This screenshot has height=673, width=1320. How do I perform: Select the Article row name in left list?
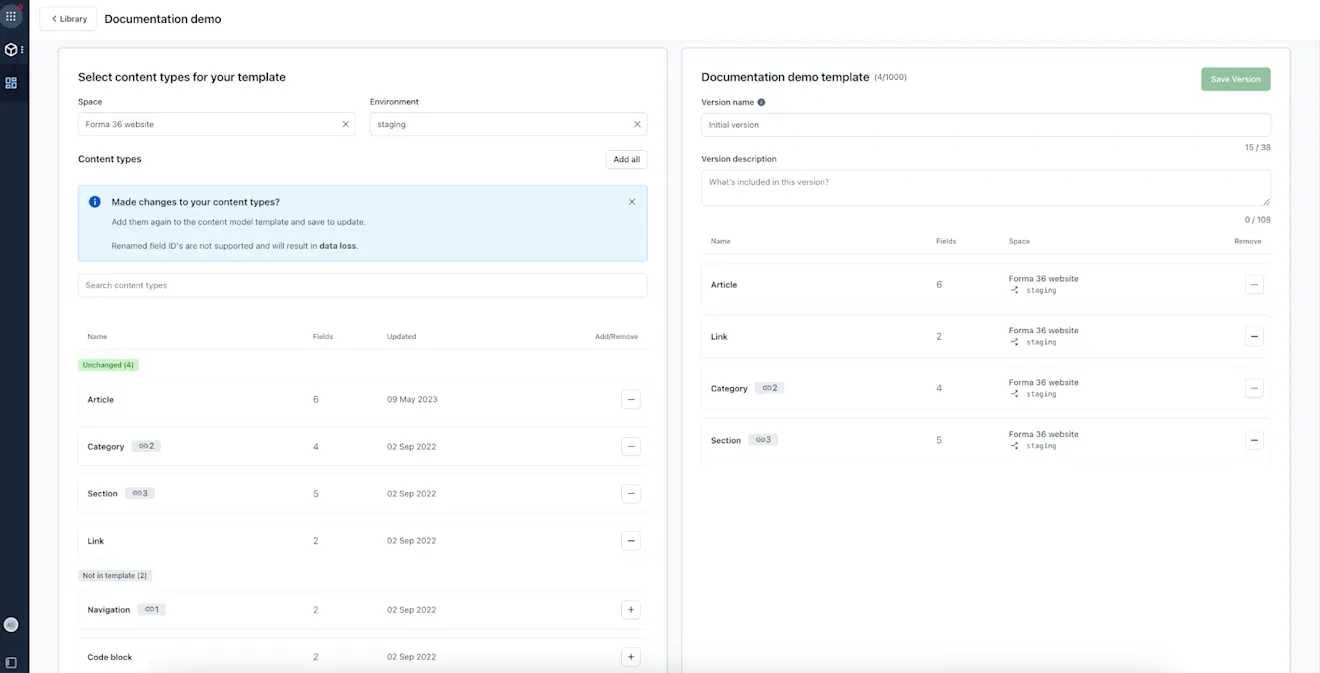tap(101, 400)
